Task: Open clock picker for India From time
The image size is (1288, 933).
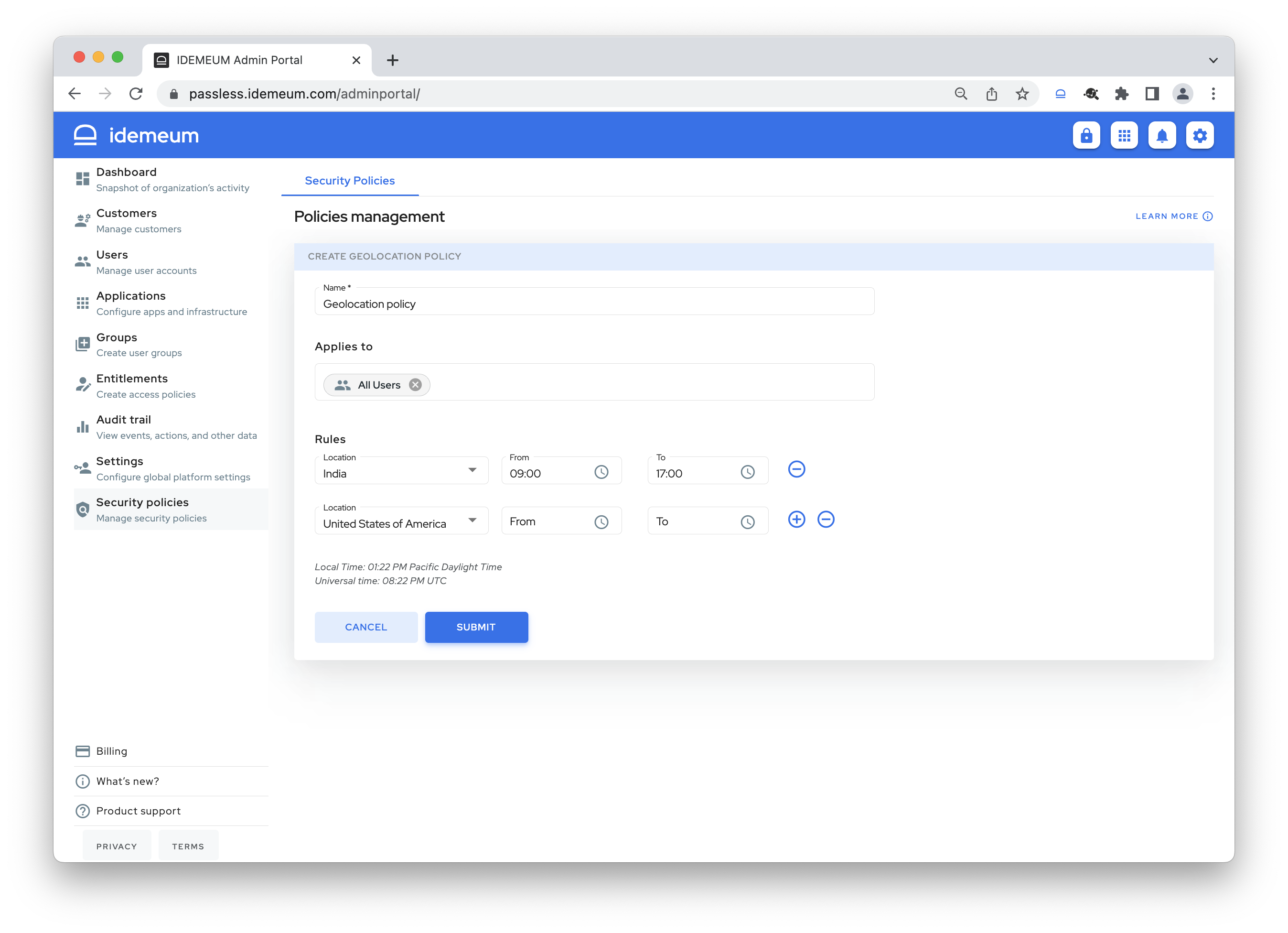Action: coord(601,472)
